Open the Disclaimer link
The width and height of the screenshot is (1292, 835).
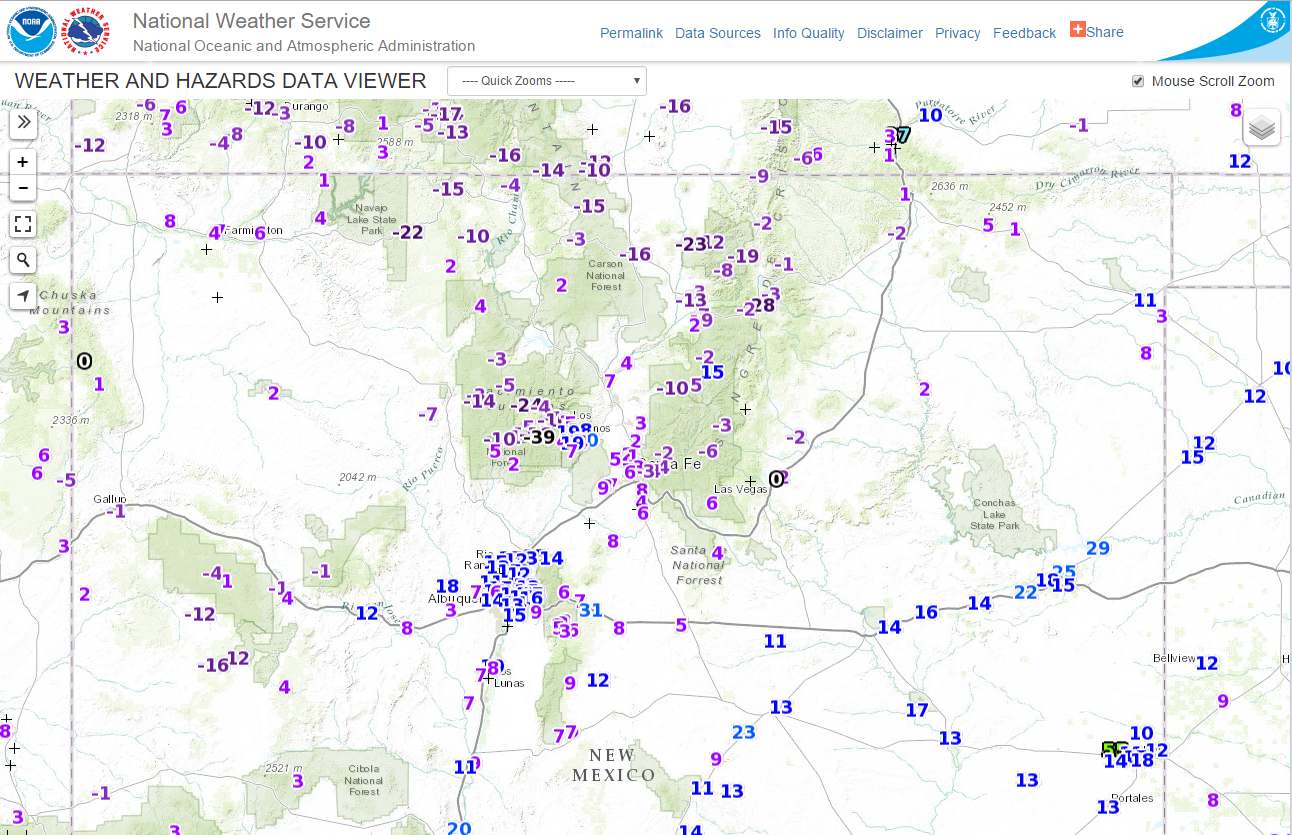[890, 33]
